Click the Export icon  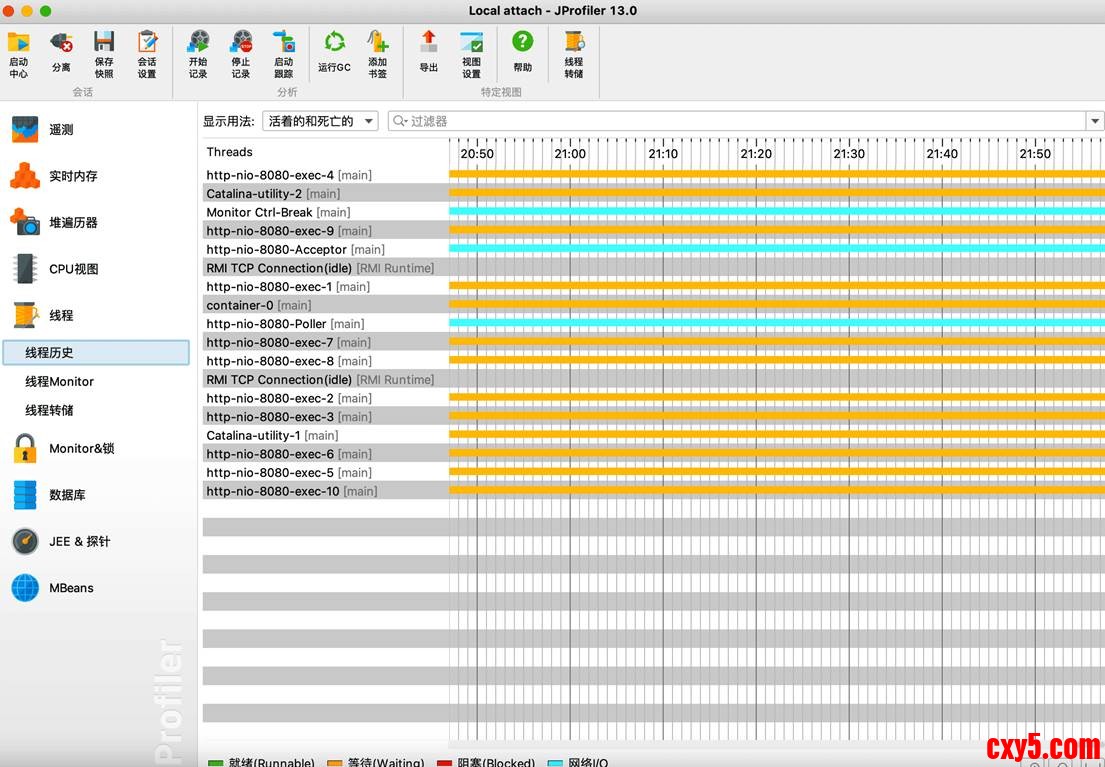pyautogui.click(x=428, y=53)
